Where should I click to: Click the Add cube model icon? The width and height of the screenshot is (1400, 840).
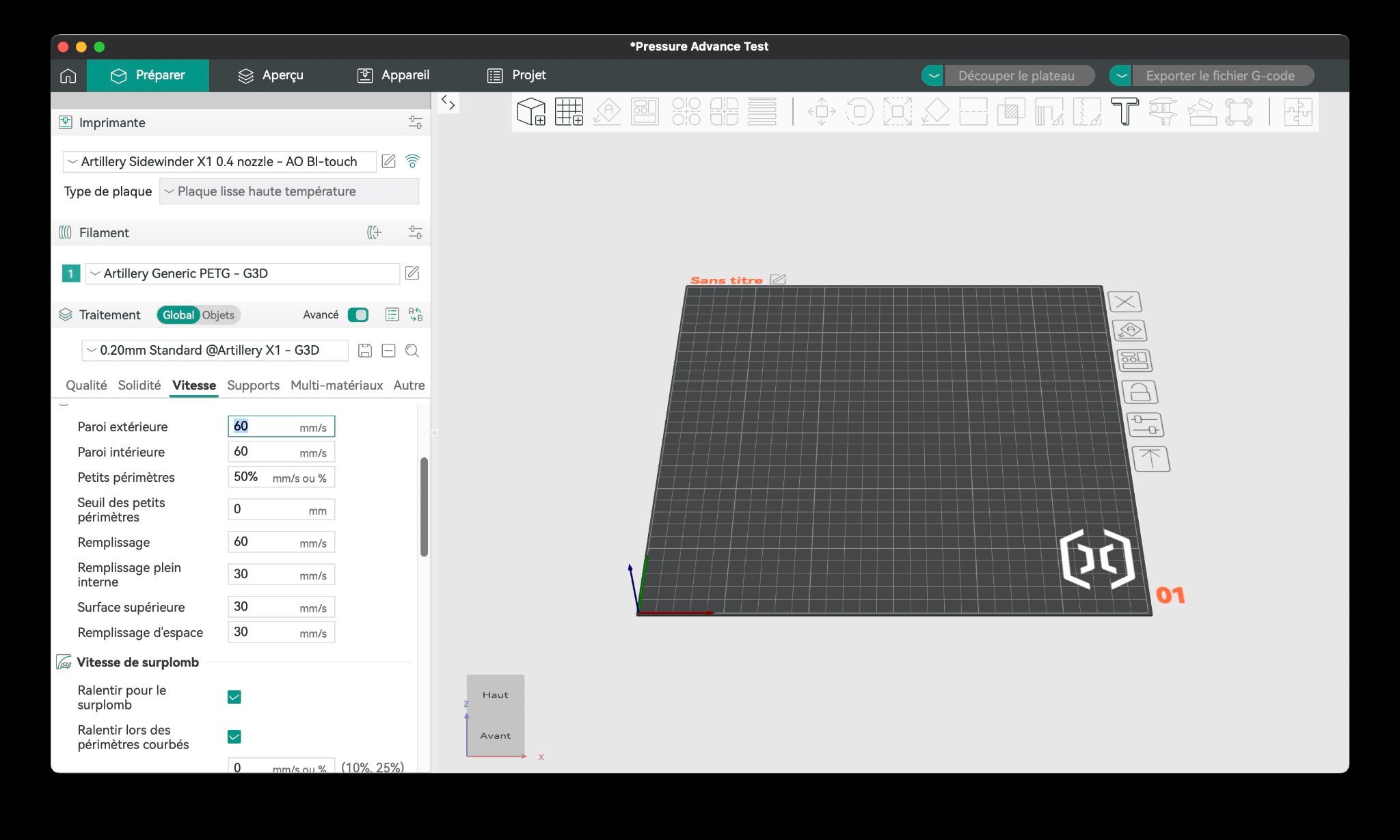click(x=531, y=111)
